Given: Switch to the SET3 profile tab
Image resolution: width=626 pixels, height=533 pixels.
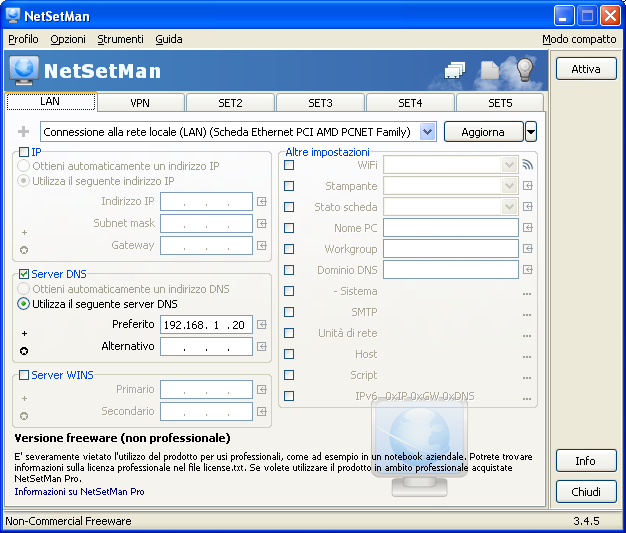Looking at the screenshot, I should [x=320, y=103].
